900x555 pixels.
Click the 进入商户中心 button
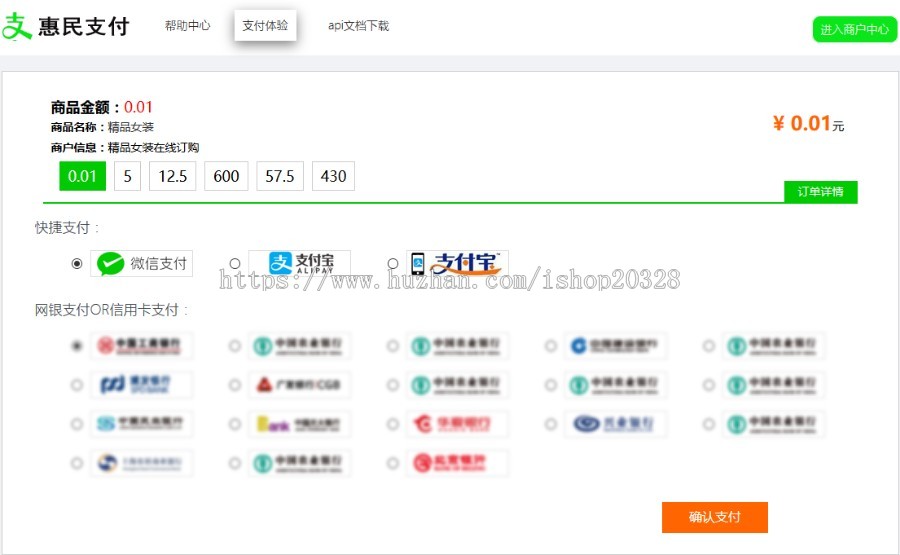(x=854, y=29)
